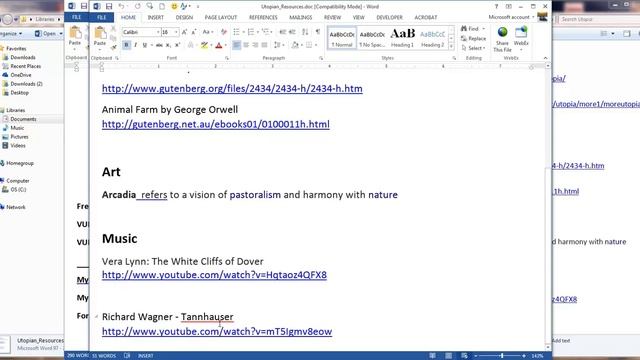Expand the Styles gallery more arrow

[451, 47]
